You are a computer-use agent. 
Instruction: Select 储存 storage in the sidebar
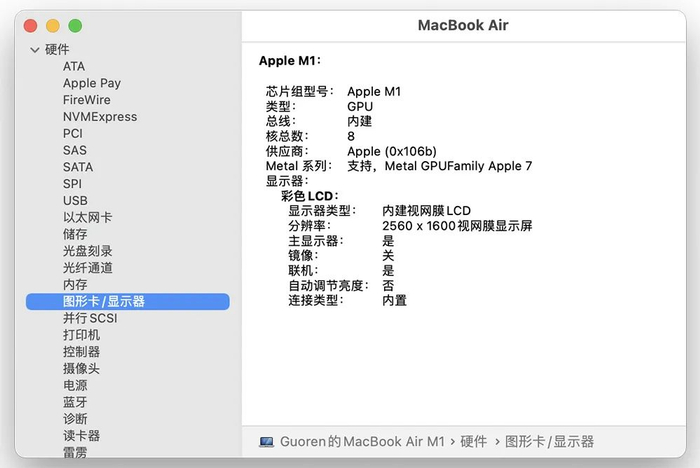click(x=75, y=234)
